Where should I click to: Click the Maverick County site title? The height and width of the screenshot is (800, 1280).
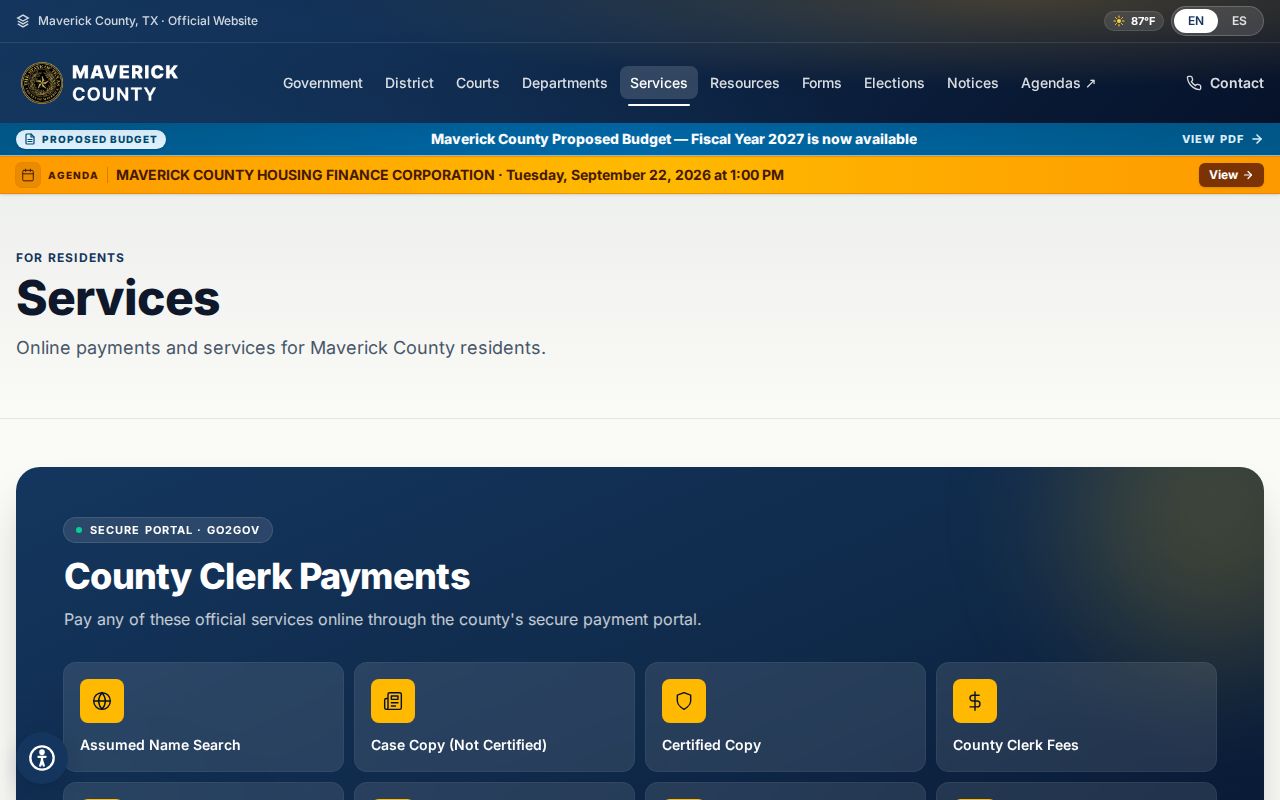click(x=125, y=83)
